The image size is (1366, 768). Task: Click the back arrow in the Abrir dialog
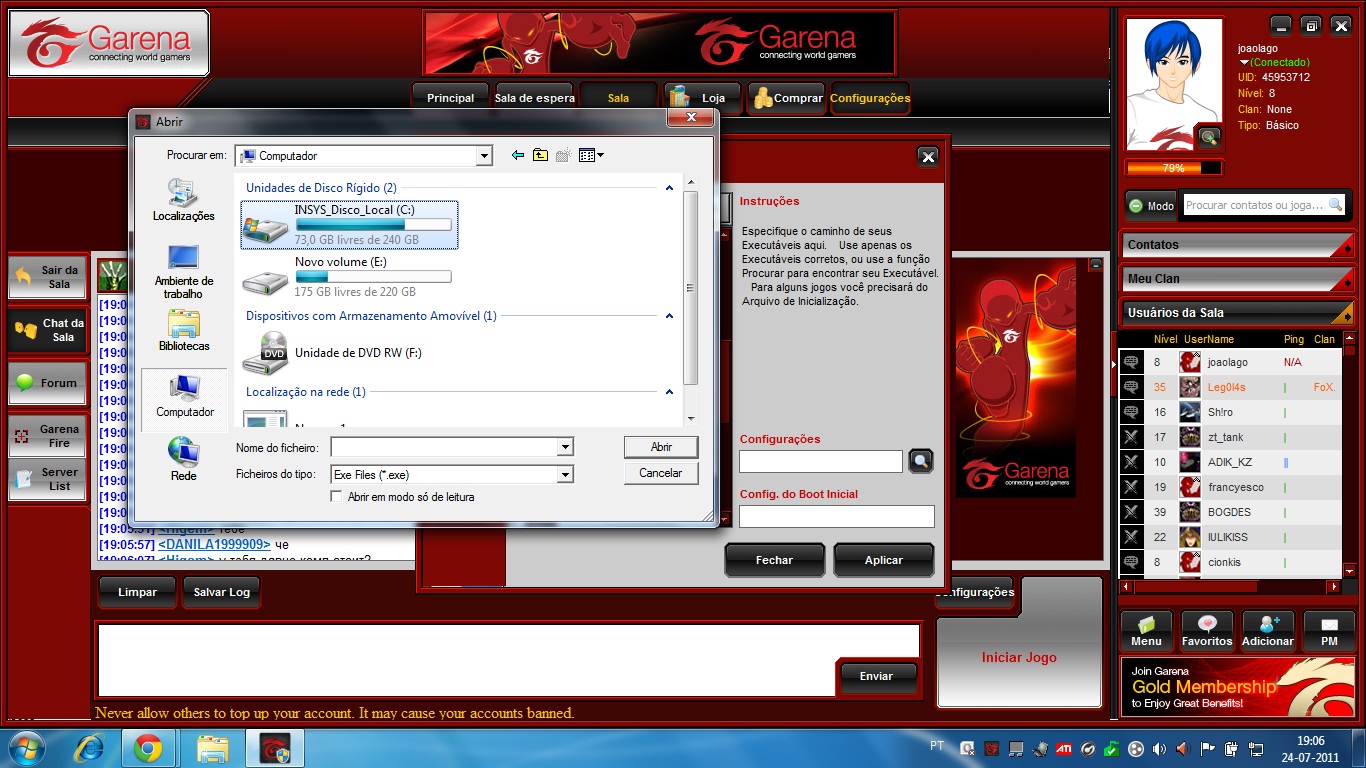pyautogui.click(x=517, y=155)
